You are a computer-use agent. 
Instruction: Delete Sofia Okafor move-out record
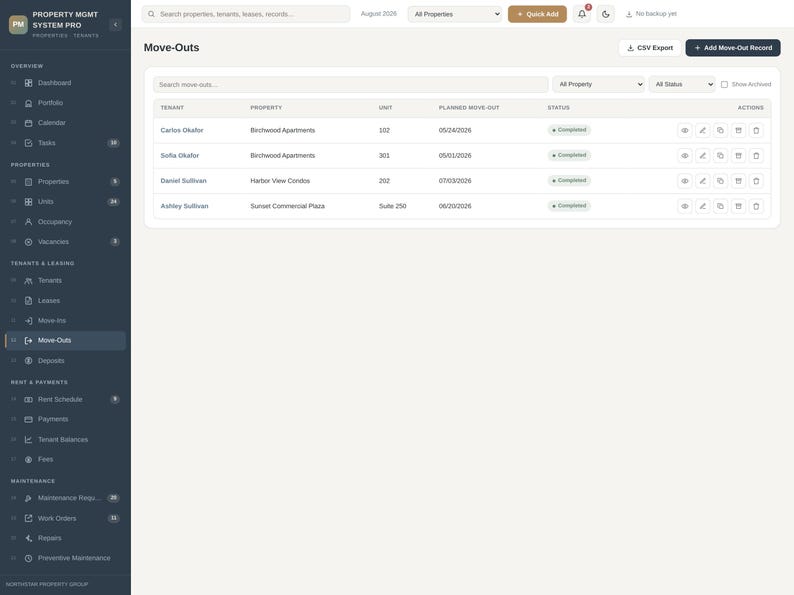(x=756, y=155)
